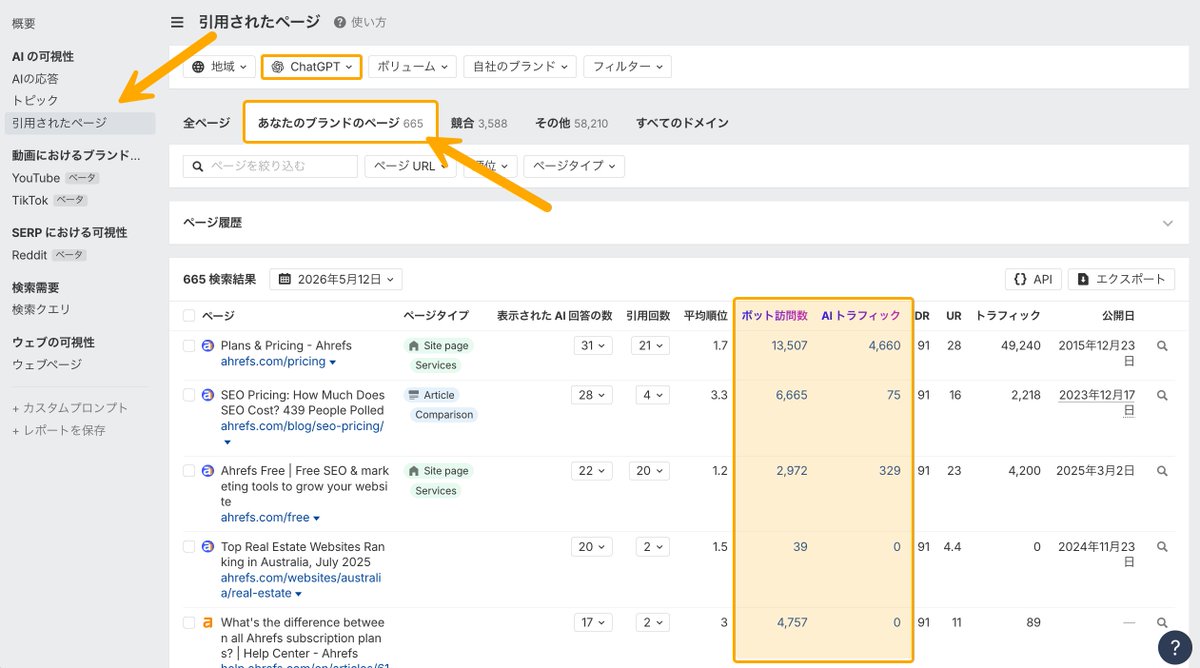The width and height of the screenshot is (1200, 668).
Task: Open 引用されたページ in the sidebar
Action: pyautogui.click(x=79, y=123)
